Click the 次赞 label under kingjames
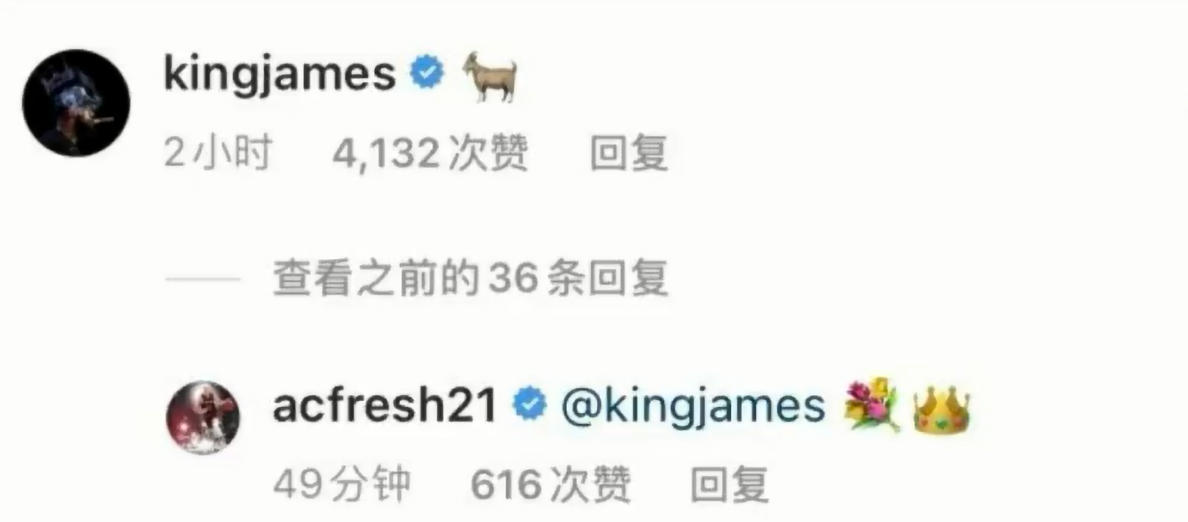Image resolution: width=1188 pixels, height=522 pixels. [487, 155]
